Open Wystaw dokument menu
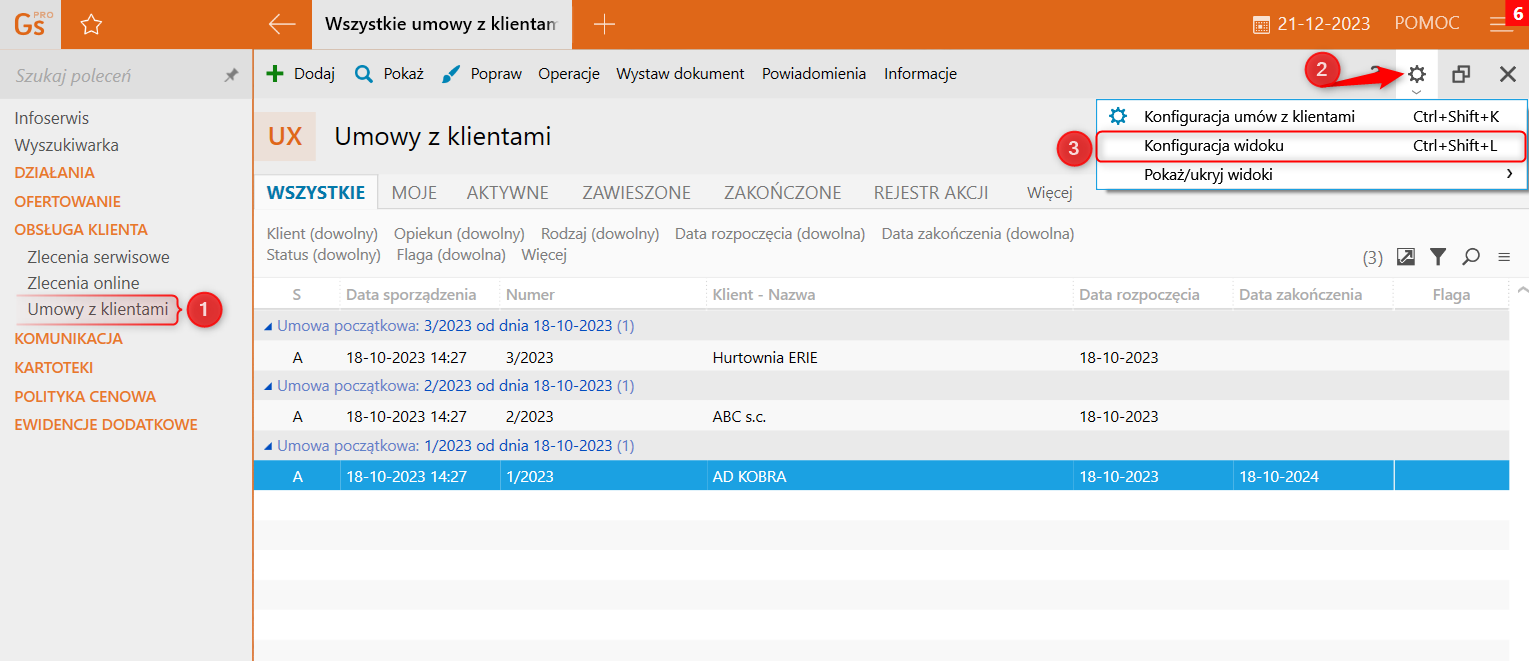The width and height of the screenshot is (1529, 661). point(680,74)
